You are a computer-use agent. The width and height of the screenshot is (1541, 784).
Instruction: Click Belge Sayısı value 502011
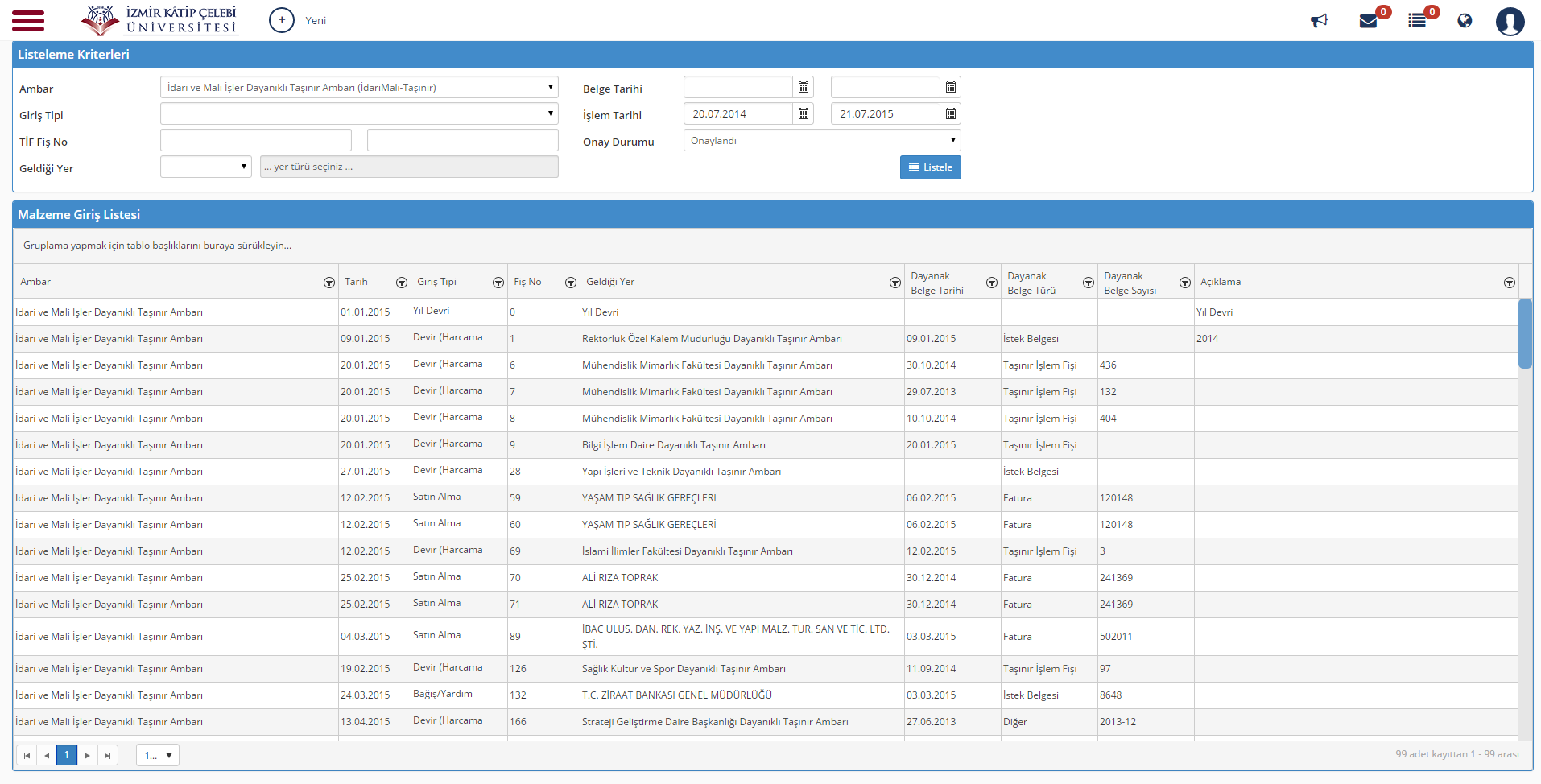pyautogui.click(x=1116, y=637)
